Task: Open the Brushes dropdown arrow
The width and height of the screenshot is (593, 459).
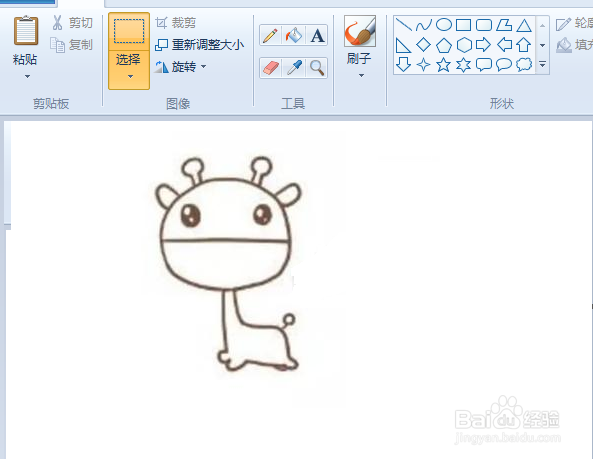Action: click(361, 76)
